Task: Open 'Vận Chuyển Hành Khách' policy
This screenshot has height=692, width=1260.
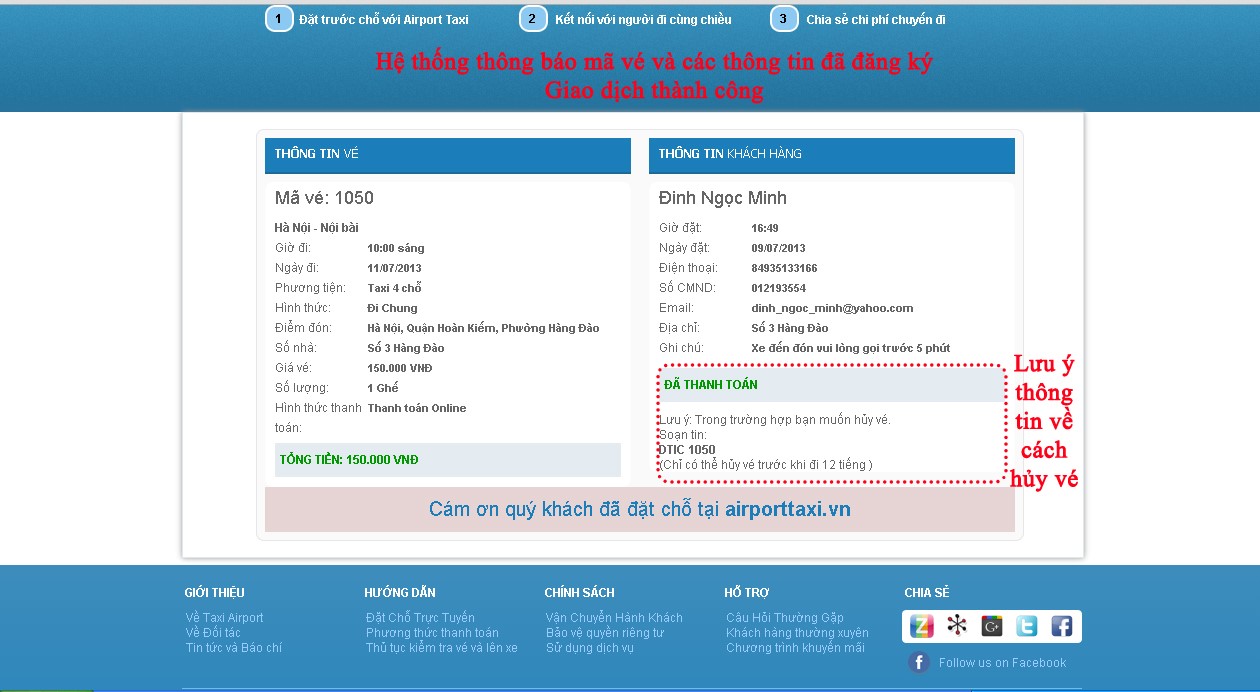Action: click(614, 618)
